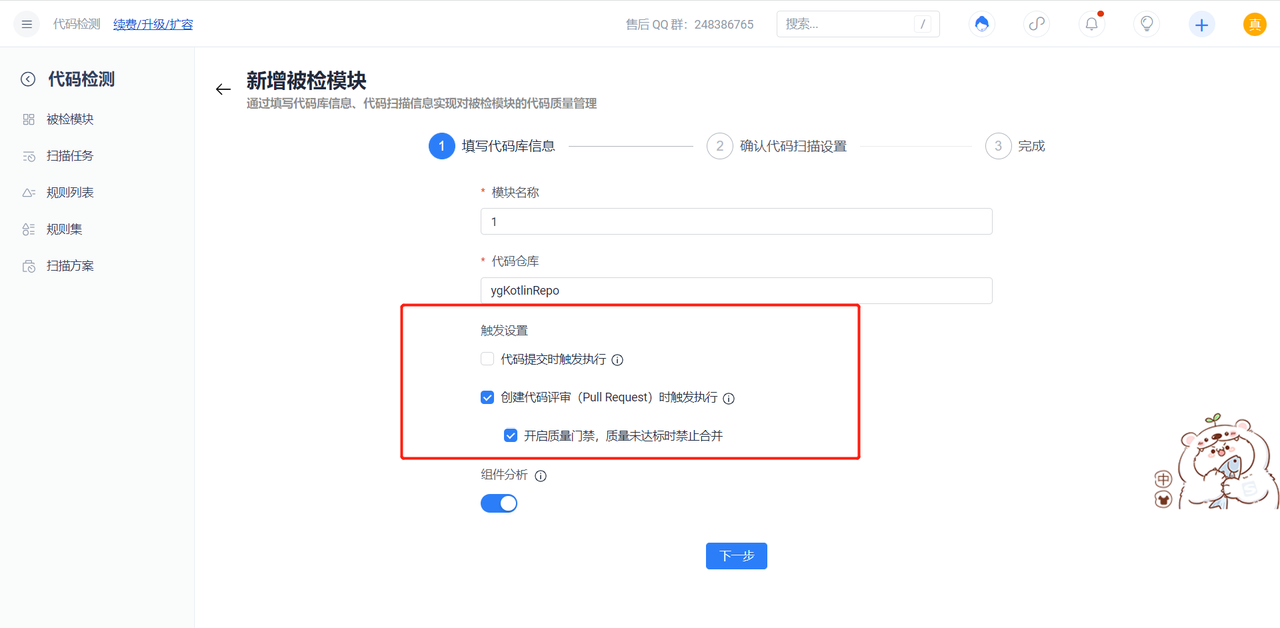This screenshot has width=1280, height=628.
Task: Open the notifications bell
Action: pyautogui.click(x=1092, y=24)
